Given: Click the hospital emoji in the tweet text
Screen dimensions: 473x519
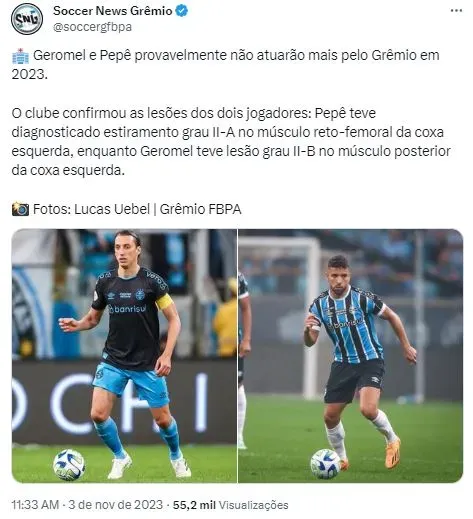Looking at the screenshot, I should pyautogui.click(x=21, y=56).
